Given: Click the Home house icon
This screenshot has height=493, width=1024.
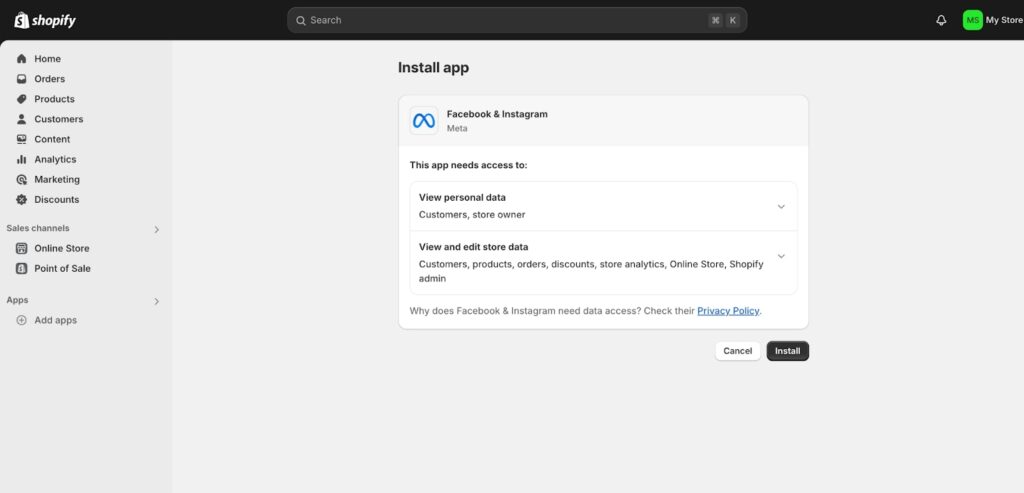Looking at the screenshot, I should (x=22, y=59).
